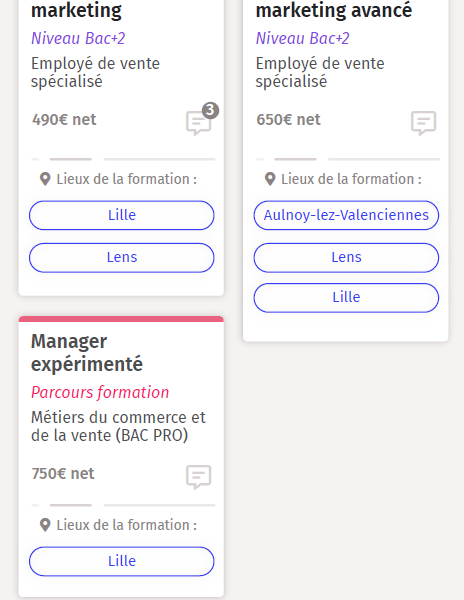Click the 750€ net price

click(x=63, y=474)
